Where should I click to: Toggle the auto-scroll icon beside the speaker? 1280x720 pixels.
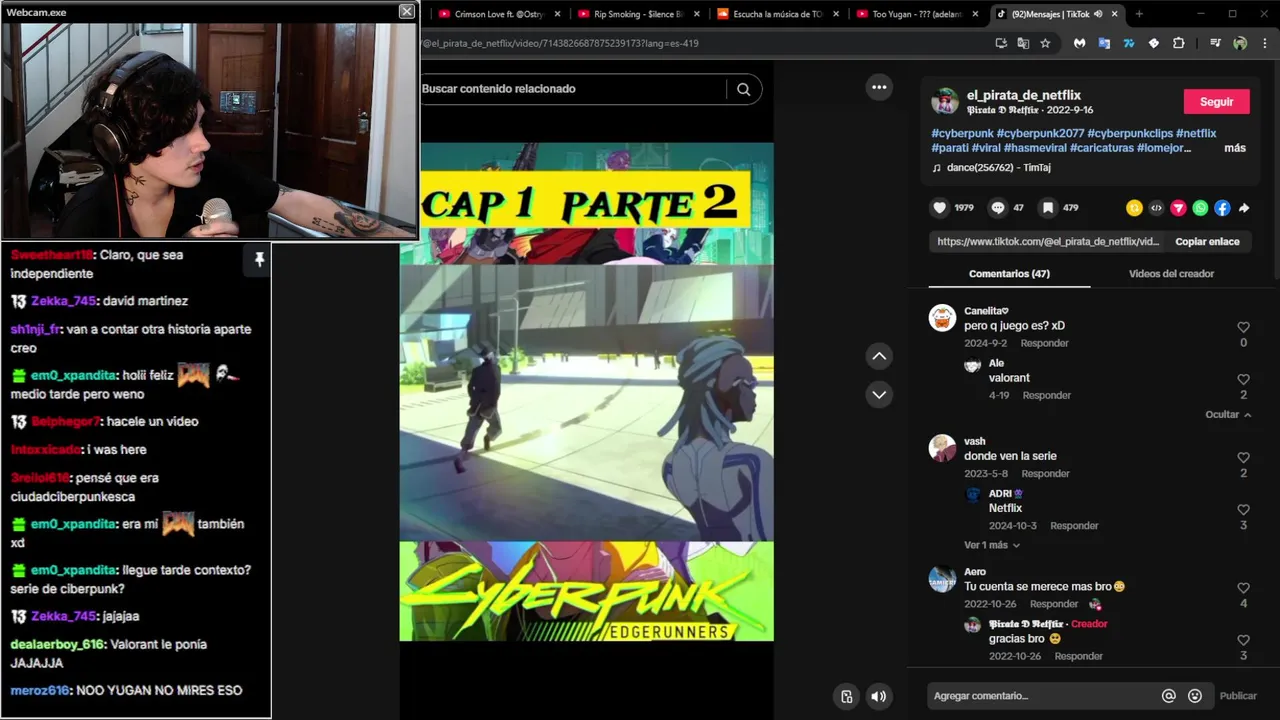[847, 697]
